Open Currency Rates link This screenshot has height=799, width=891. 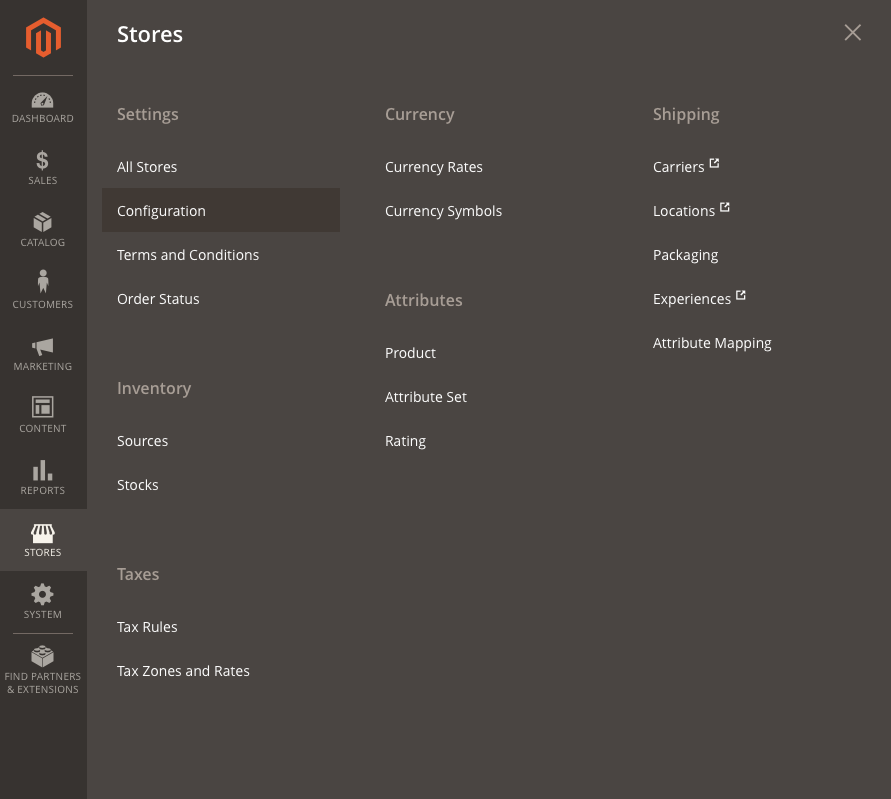[434, 167]
